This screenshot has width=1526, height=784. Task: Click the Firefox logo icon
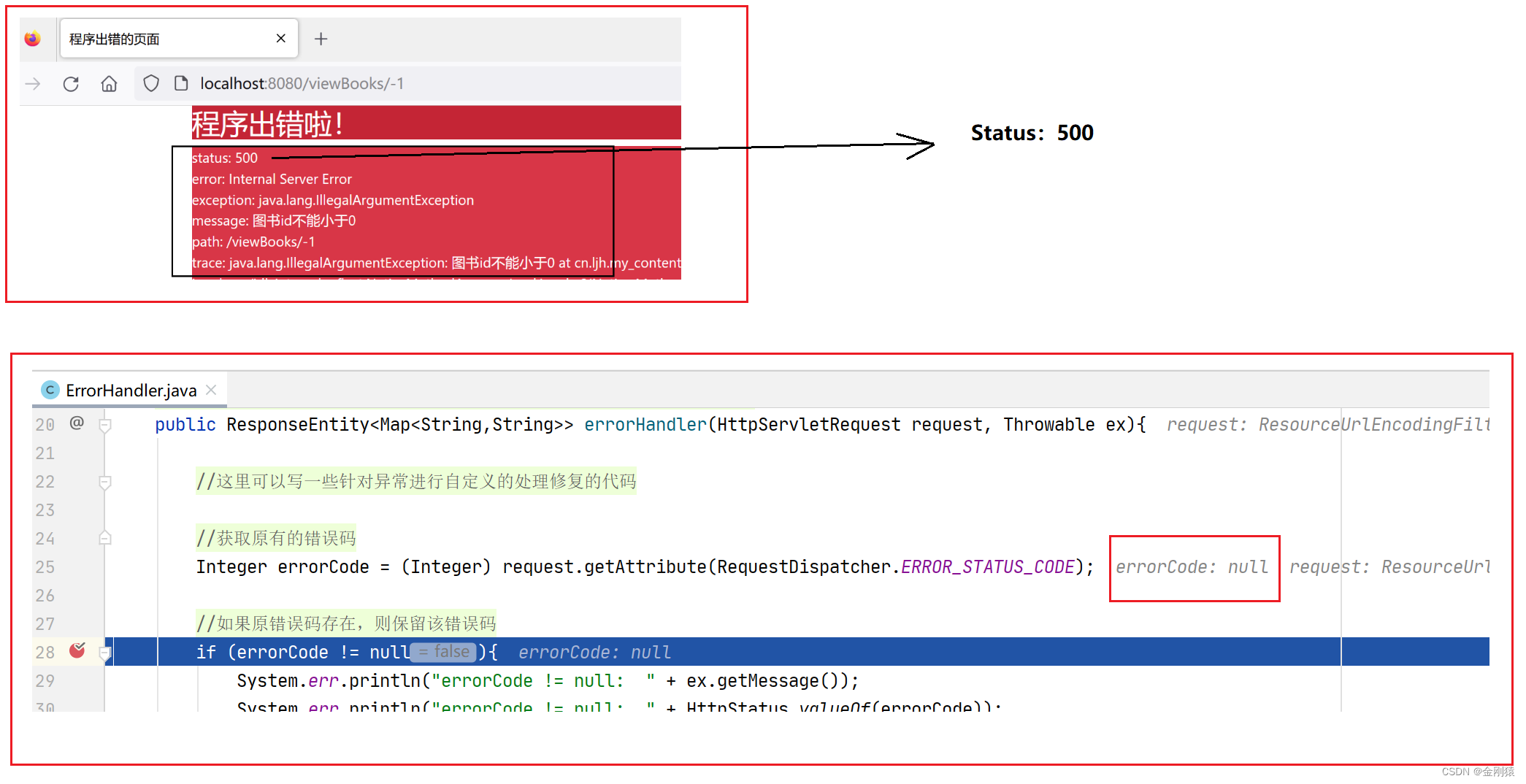tap(33, 39)
